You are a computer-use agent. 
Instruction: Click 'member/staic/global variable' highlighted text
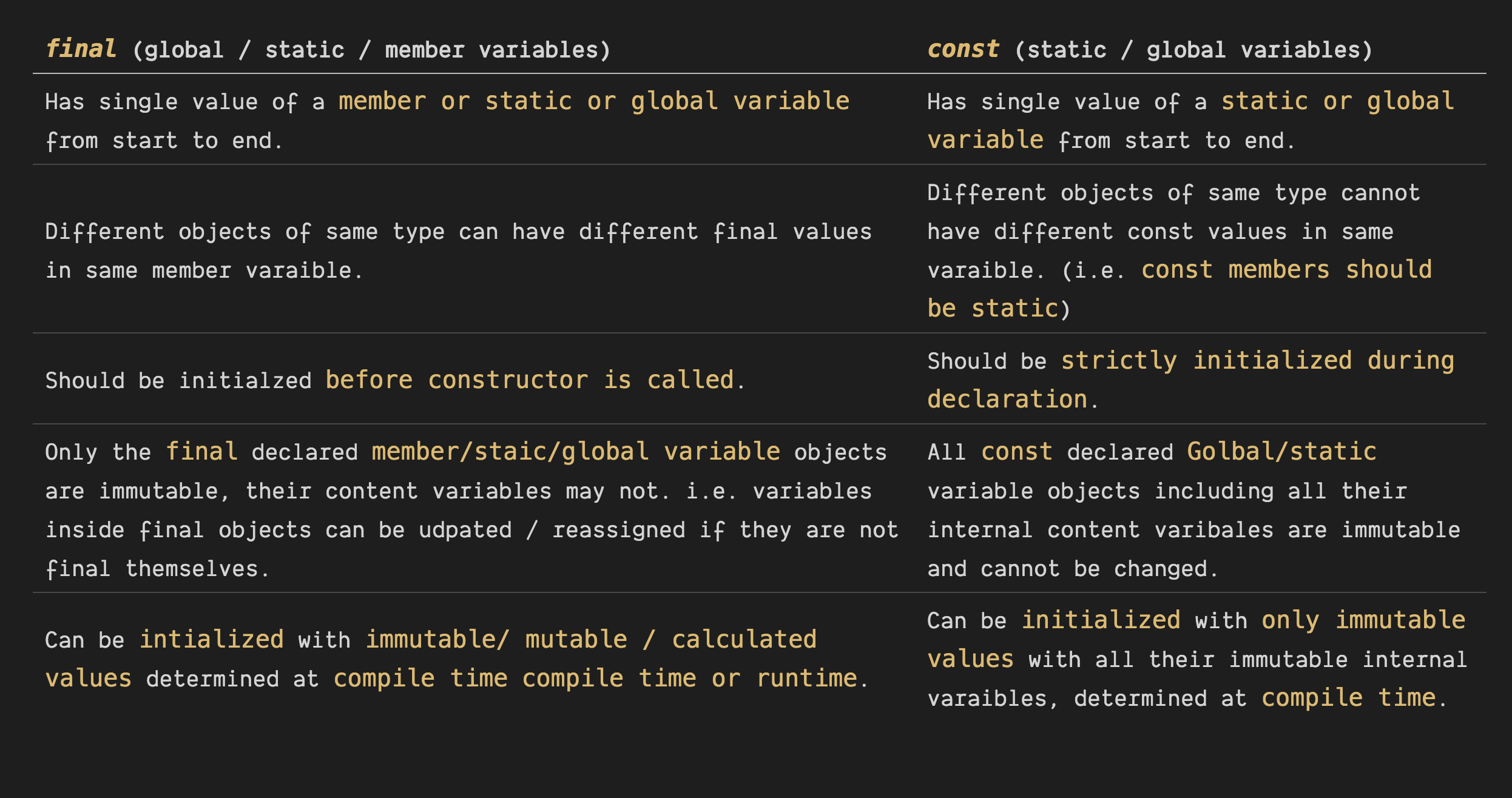point(575,452)
